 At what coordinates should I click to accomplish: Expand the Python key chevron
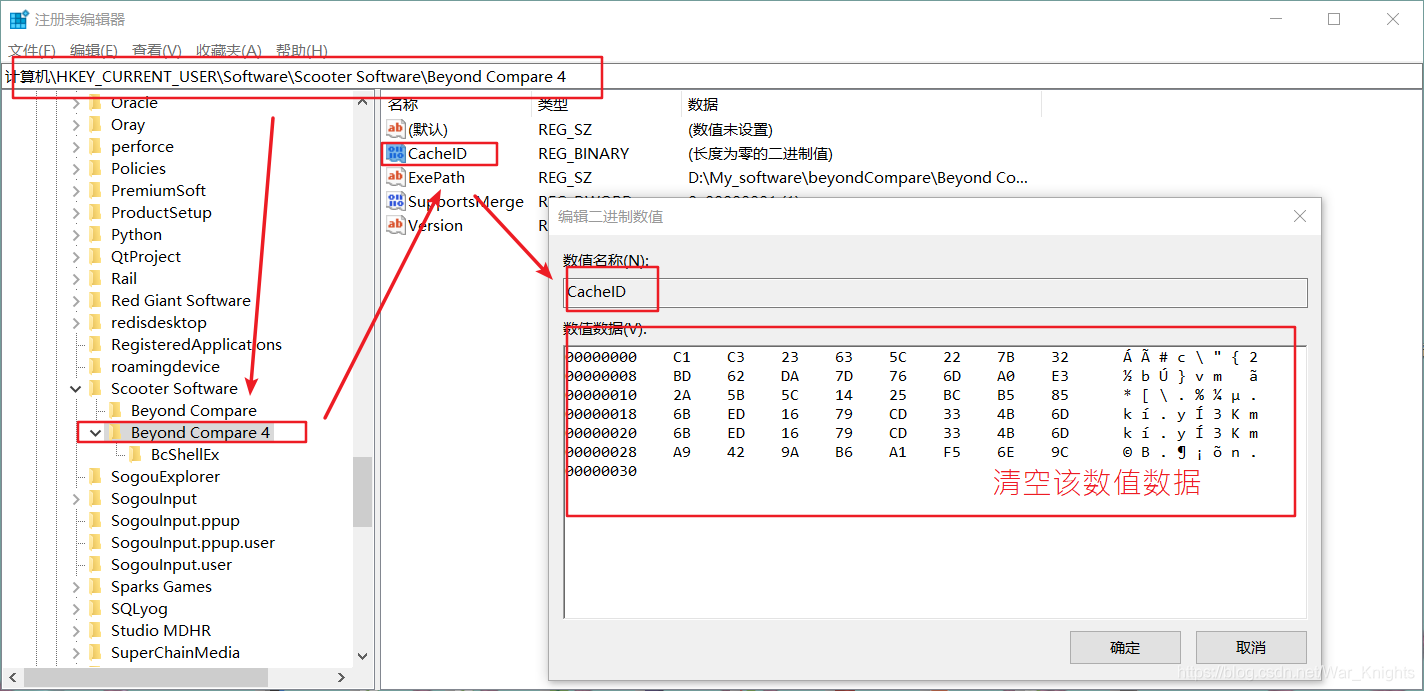(x=76, y=235)
